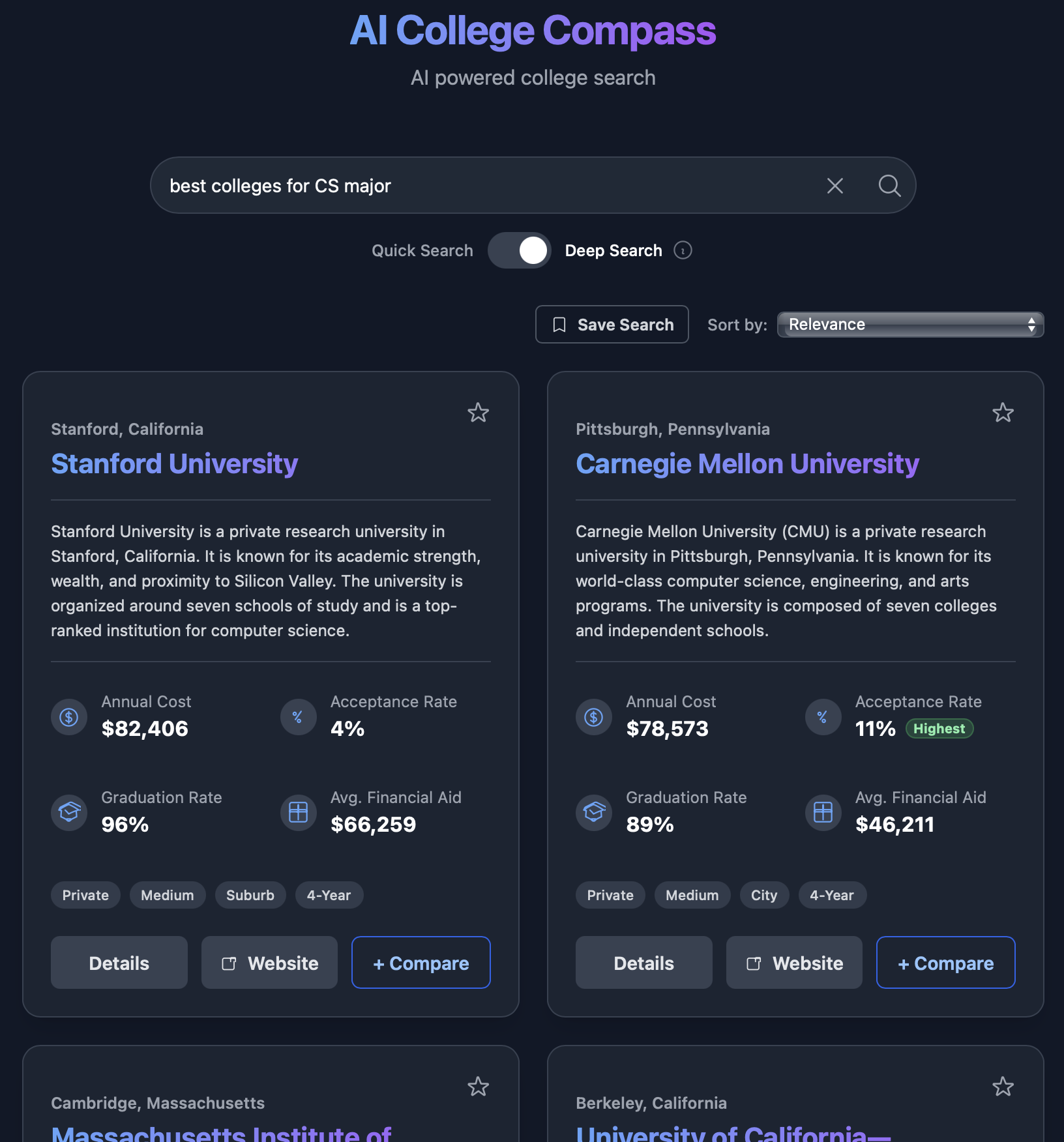Image resolution: width=1064 pixels, height=1142 pixels.
Task: Favorite Carnegie Mellon University with the star
Action: coord(1003,413)
